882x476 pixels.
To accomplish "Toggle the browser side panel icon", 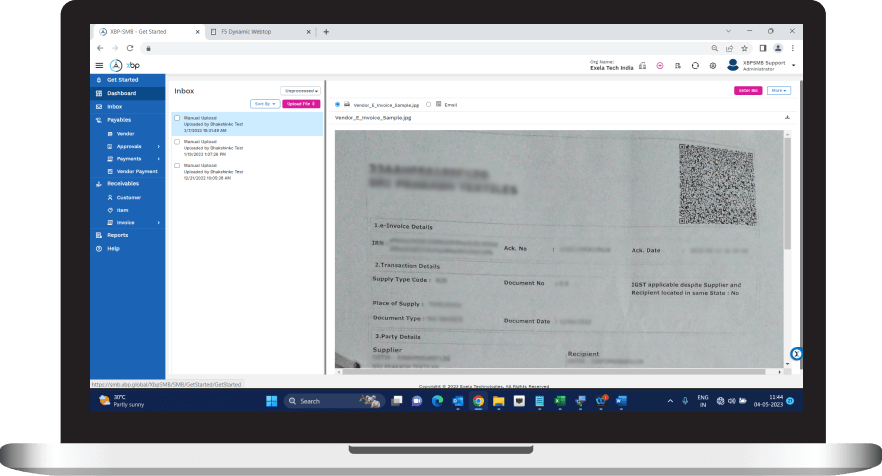I will (x=763, y=48).
